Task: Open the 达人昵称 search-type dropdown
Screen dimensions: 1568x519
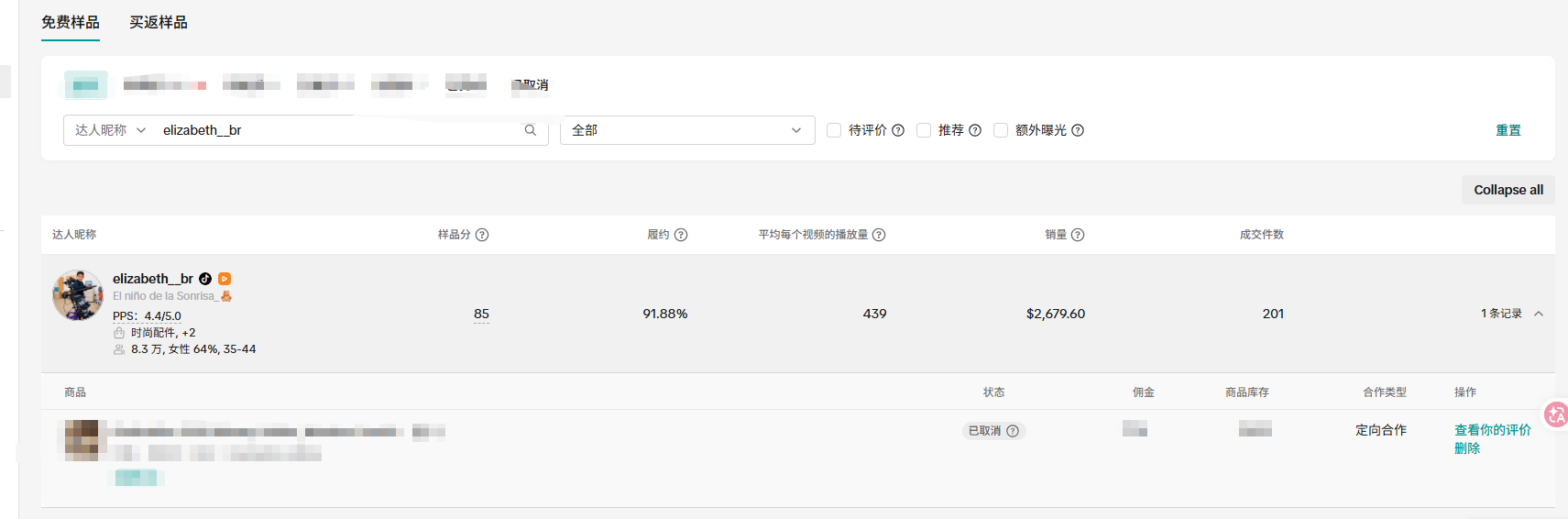Action: 110,130
